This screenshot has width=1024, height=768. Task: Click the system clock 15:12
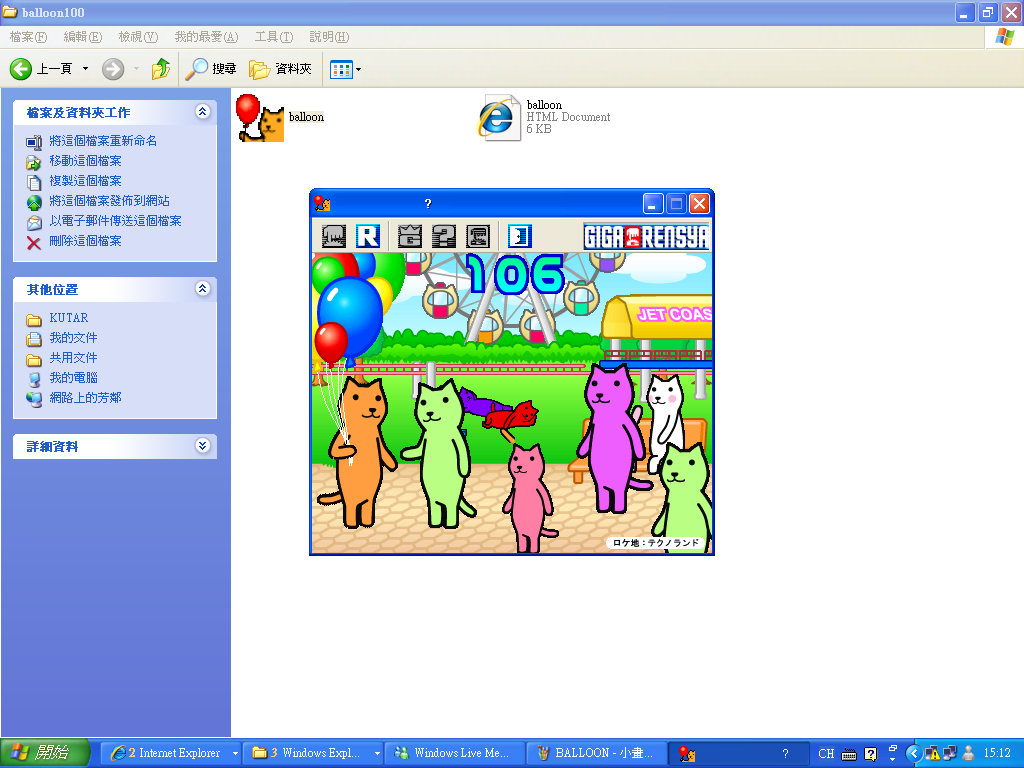(997, 753)
